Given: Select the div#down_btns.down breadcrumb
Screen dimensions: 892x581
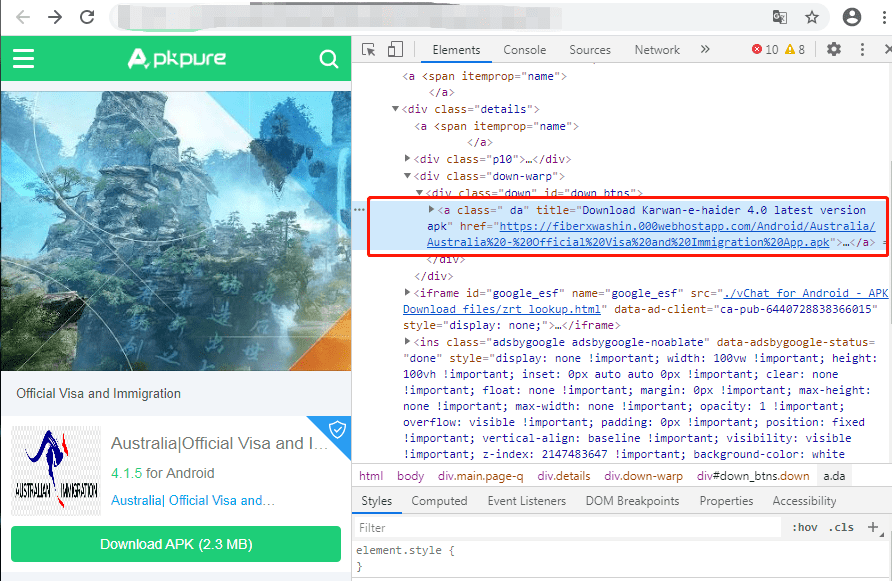Looking at the screenshot, I should (x=753, y=476).
